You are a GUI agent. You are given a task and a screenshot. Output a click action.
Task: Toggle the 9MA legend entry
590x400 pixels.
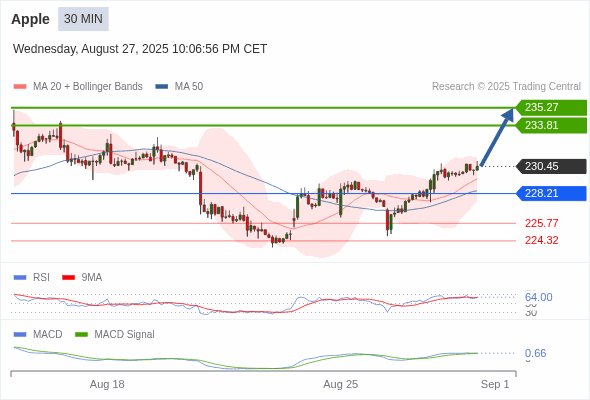pyautogui.click(x=82, y=277)
